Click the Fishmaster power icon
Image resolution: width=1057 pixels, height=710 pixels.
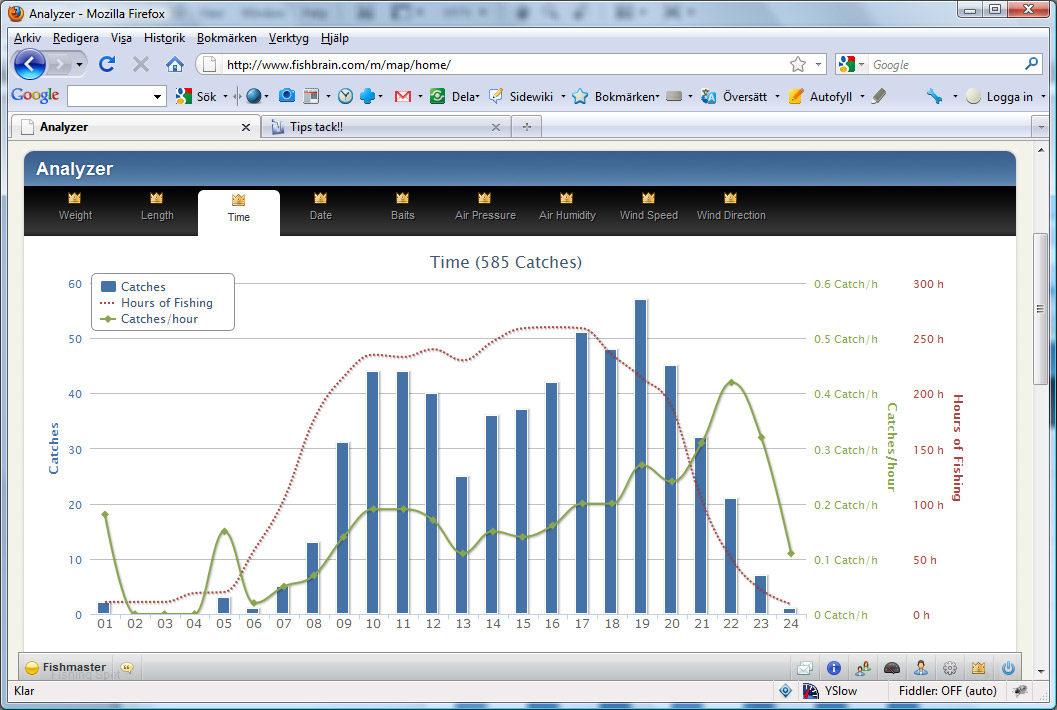tap(1008, 668)
